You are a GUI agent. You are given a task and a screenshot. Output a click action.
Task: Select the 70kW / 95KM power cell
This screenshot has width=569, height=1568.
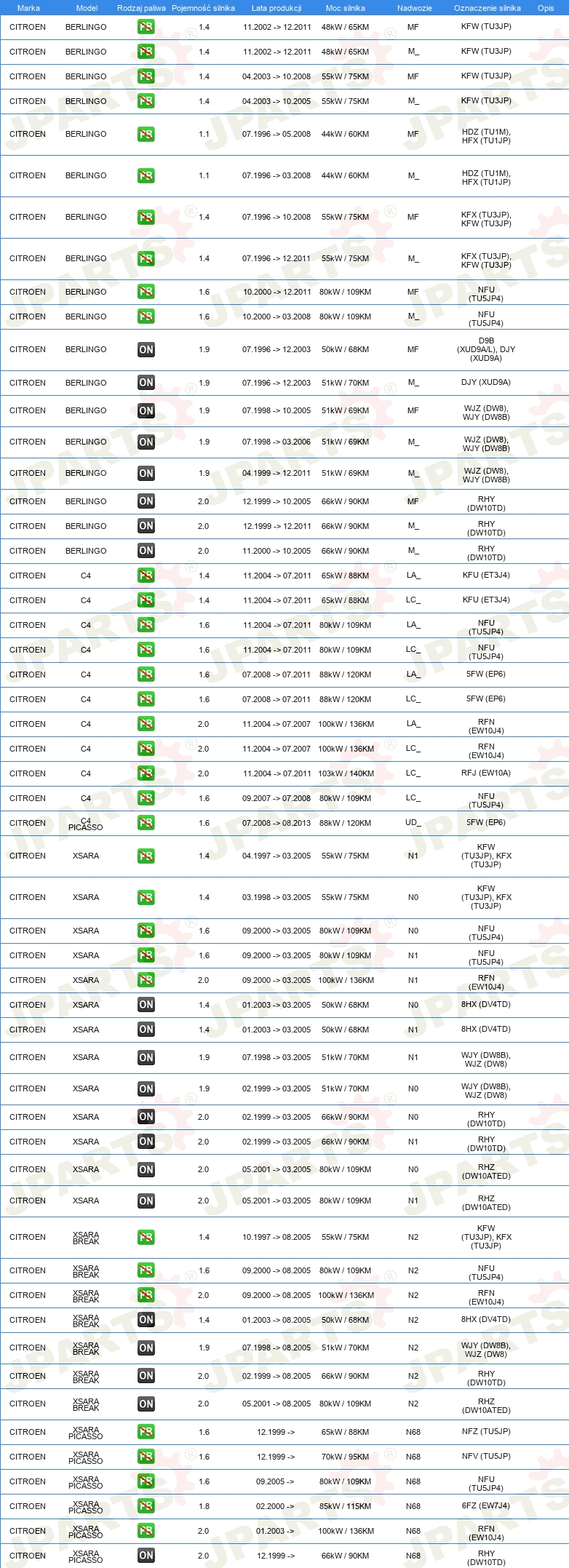pyautogui.click(x=346, y=1457)
